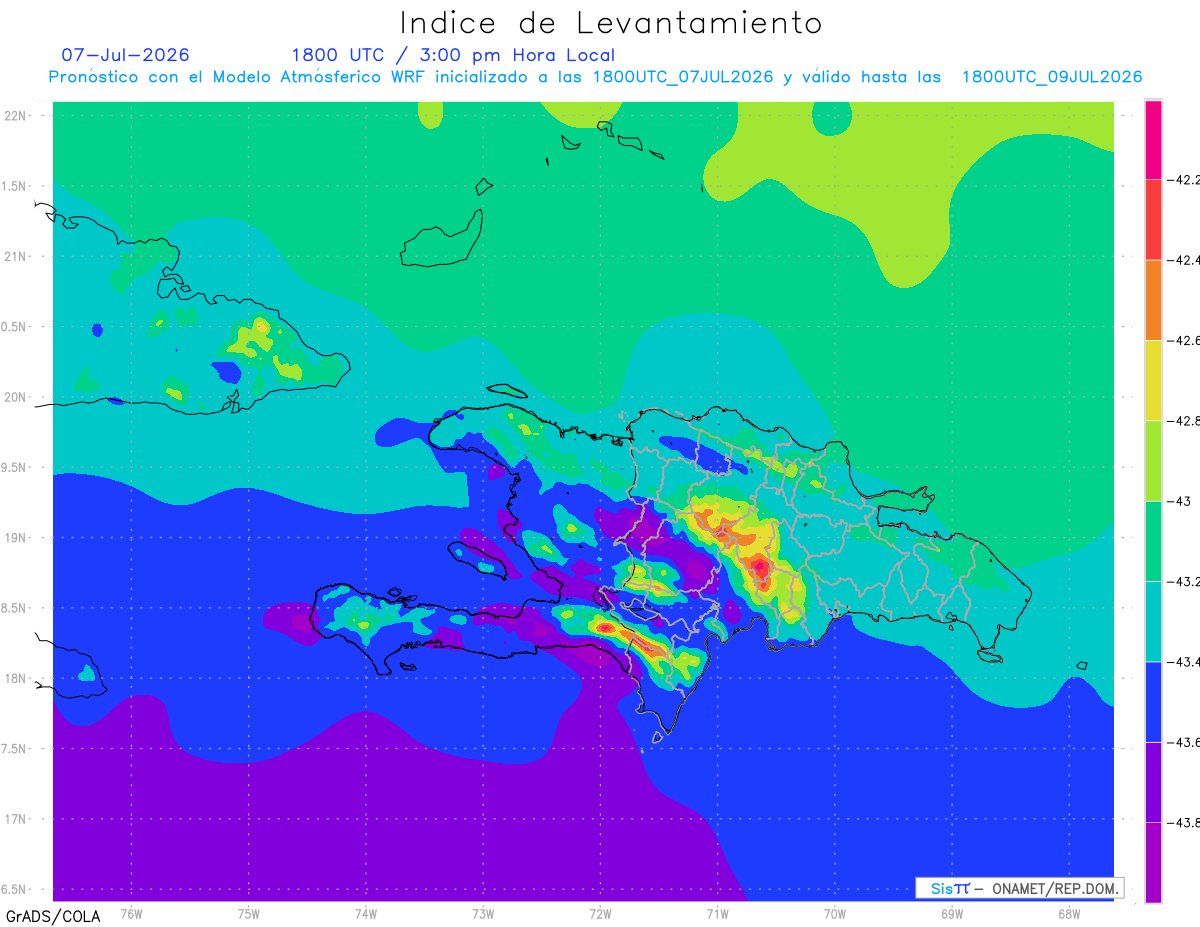The height and width of the screenshot is (927, 1200).
Task: Click the "71W" longitude label
Action: pos(717,914)
